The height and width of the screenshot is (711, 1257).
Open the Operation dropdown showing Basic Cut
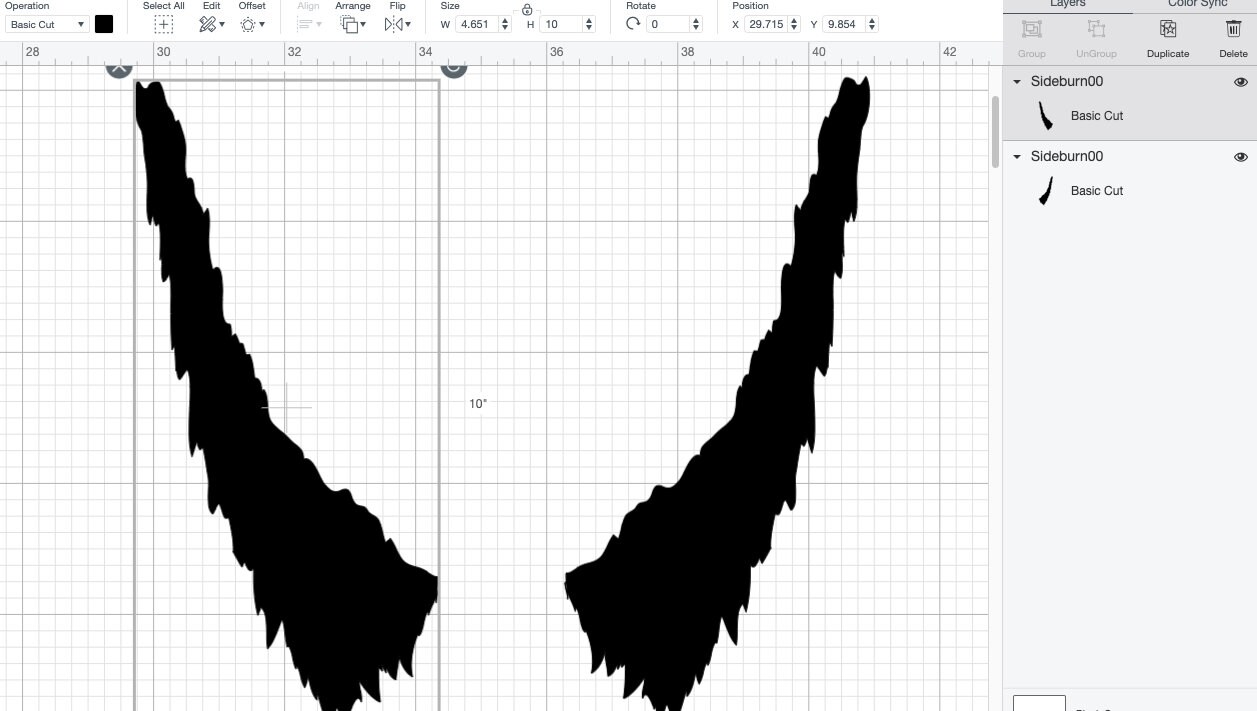(47, 24)
